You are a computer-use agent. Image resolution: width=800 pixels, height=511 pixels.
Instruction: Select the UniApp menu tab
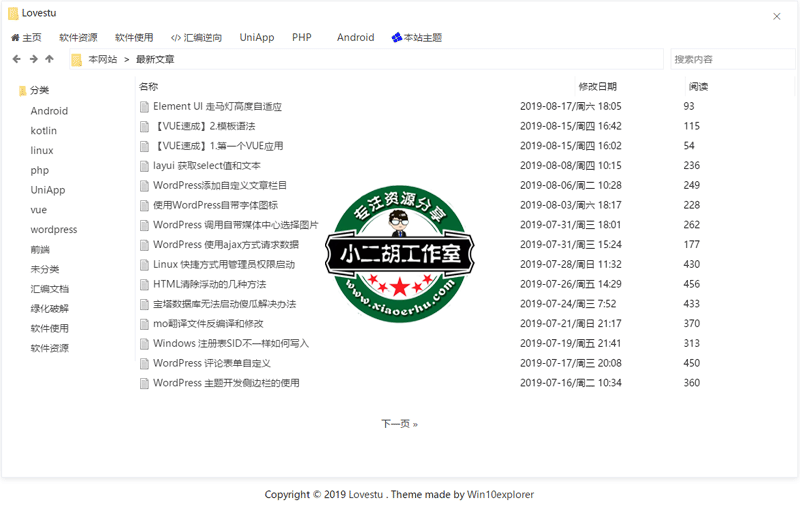(257, 38)
